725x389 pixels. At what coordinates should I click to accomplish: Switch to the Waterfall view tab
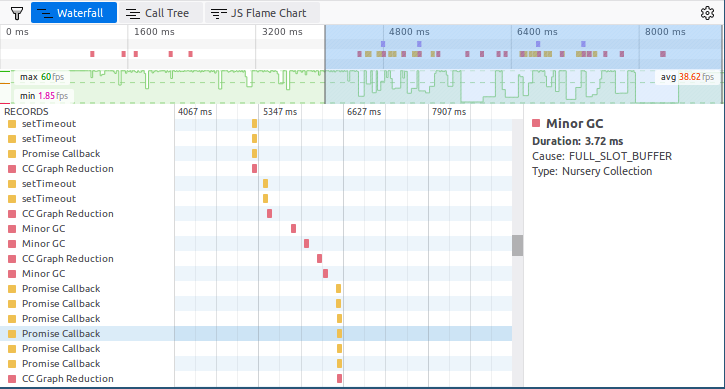74,13
